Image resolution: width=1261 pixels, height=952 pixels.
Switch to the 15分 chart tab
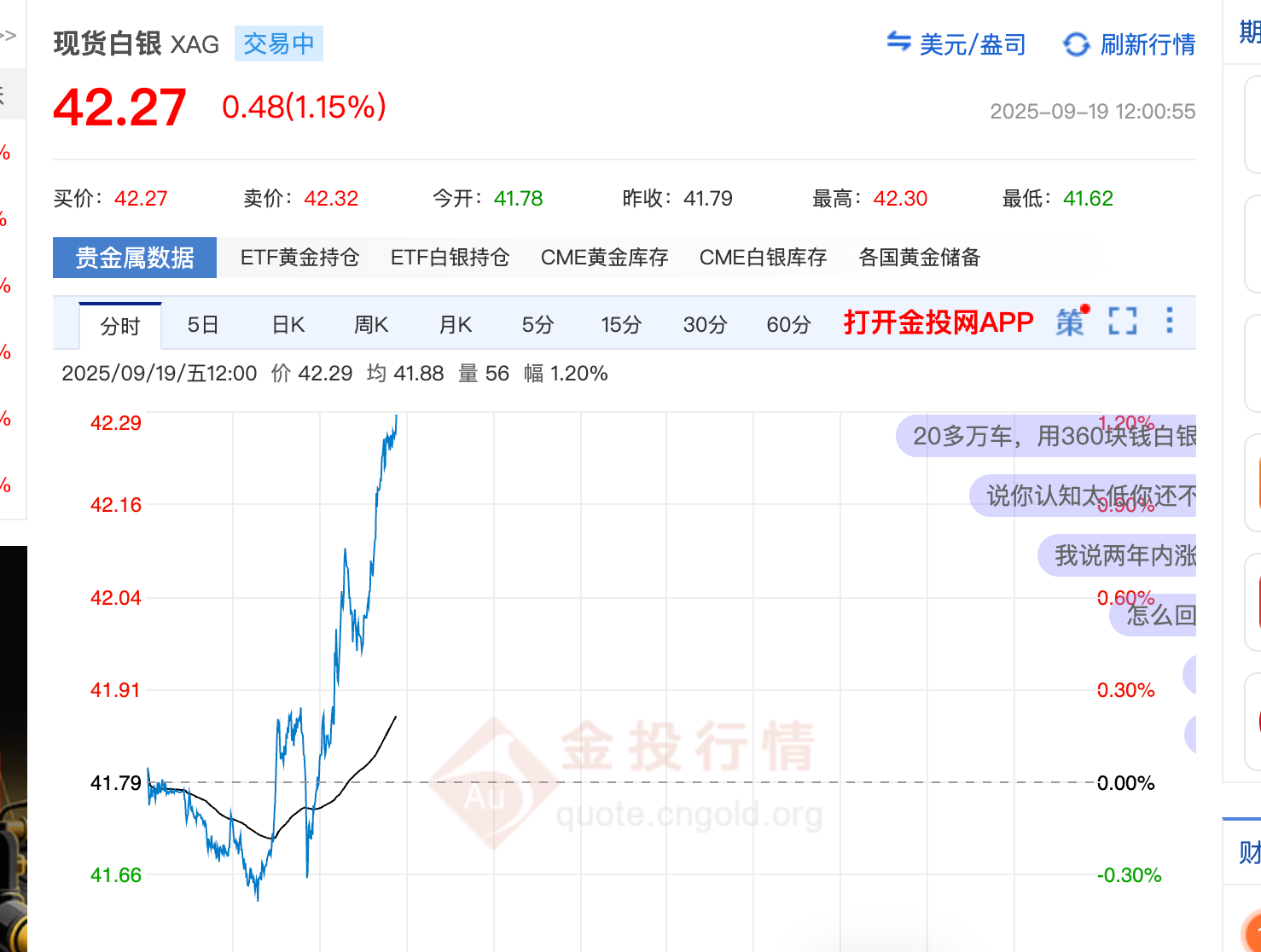[x=621, y=325]
